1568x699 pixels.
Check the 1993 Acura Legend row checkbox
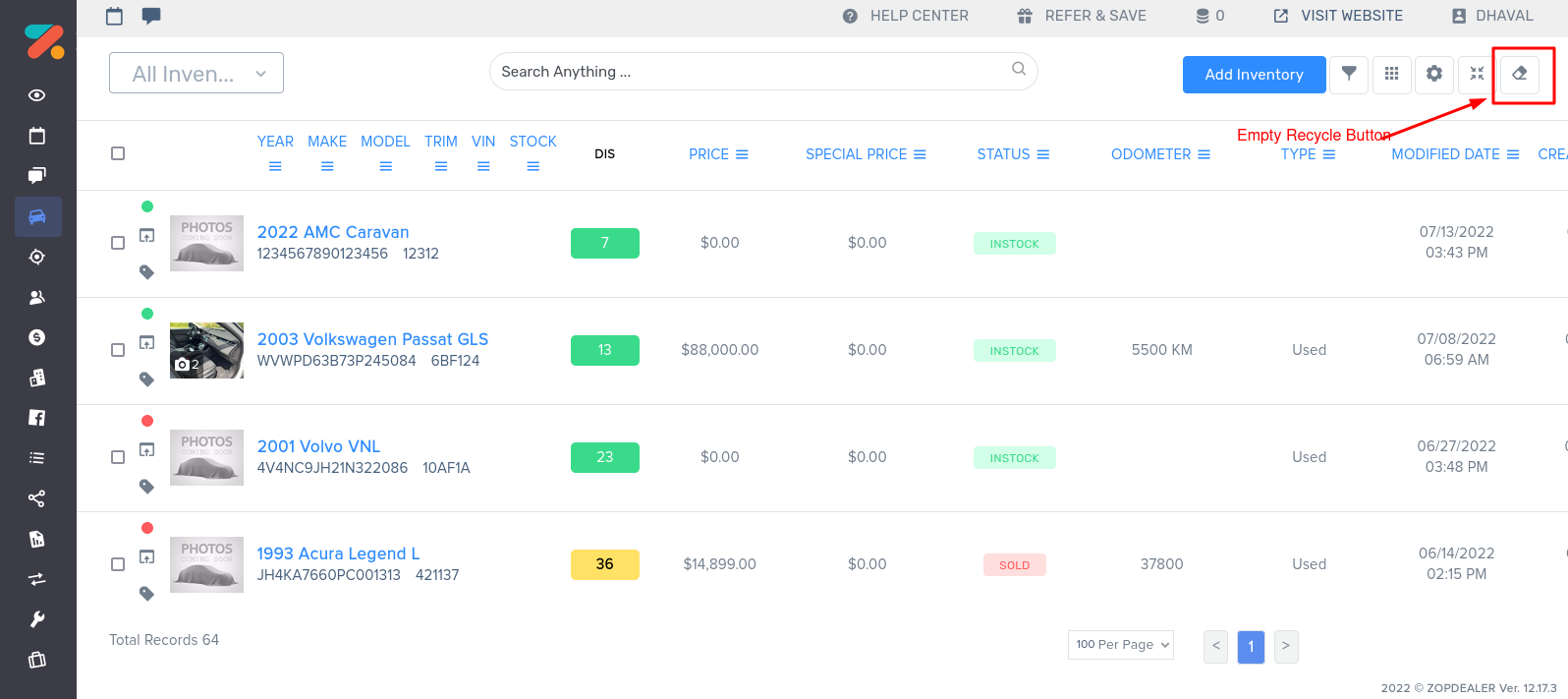coord(118,564)
